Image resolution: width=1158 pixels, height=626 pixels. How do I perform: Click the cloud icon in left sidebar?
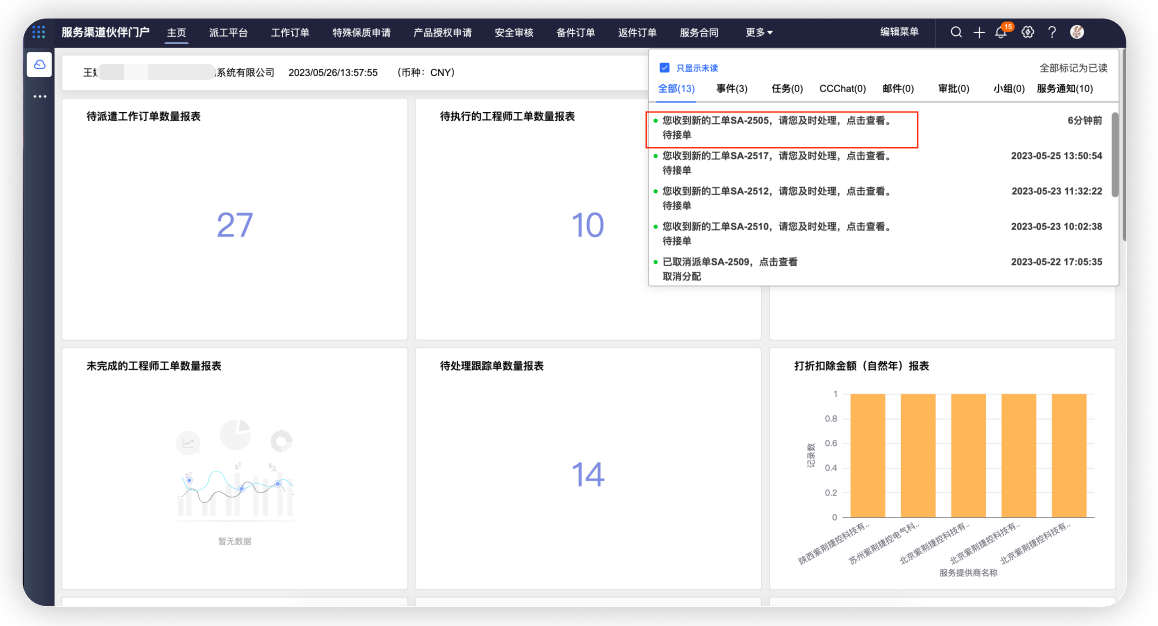(39, 65)
